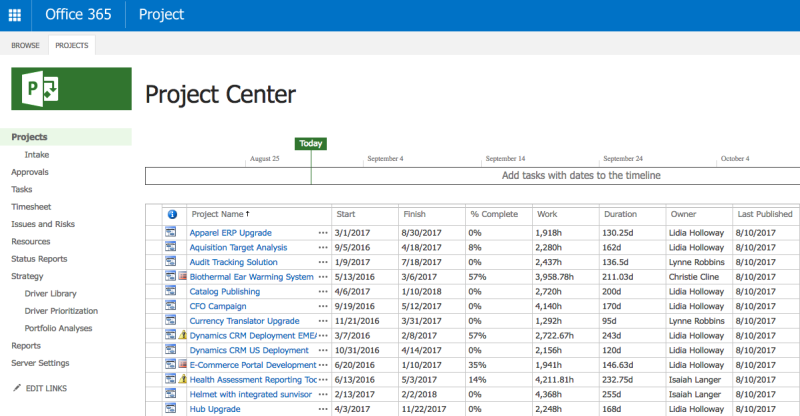Image resolution: width=800 pixels, height=416 pixels.
Task: Click the red issue icon beside E-Commerce Portal Development
Action: coord(183,365)
